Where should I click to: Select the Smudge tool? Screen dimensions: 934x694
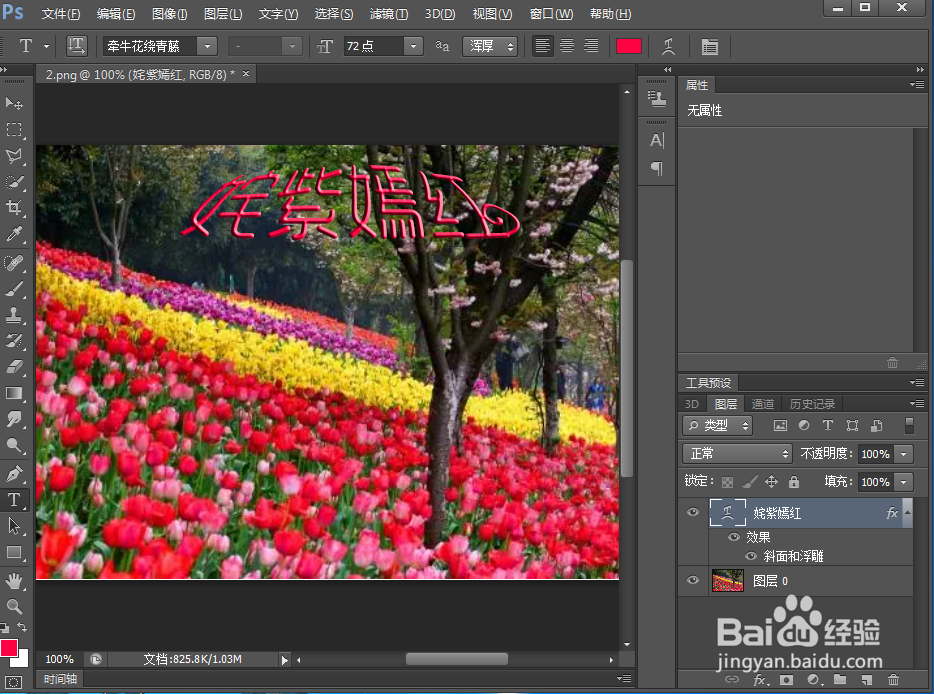point(14,419)
